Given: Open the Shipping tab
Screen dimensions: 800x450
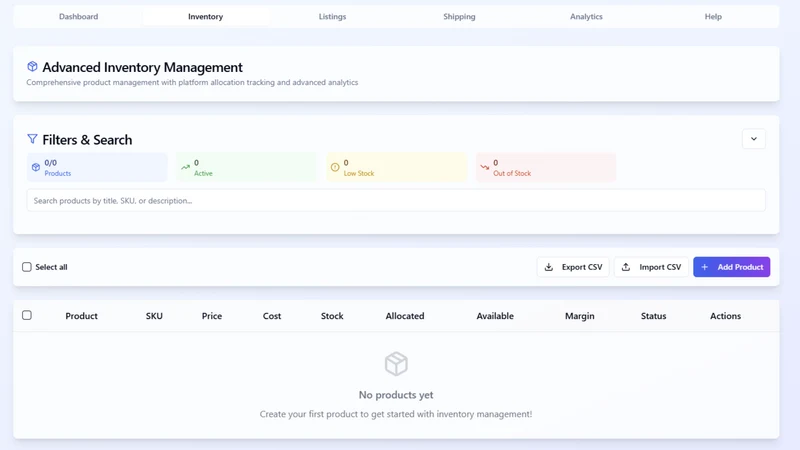Looking at the screenshot, I should click(459, 16).
